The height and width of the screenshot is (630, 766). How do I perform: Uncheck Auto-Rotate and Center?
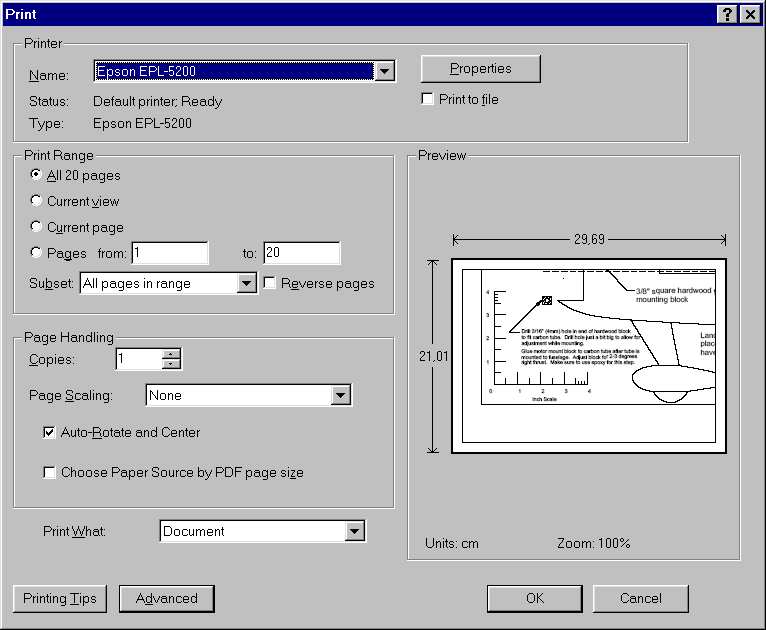pyautogui.click(x=49, y=433)
